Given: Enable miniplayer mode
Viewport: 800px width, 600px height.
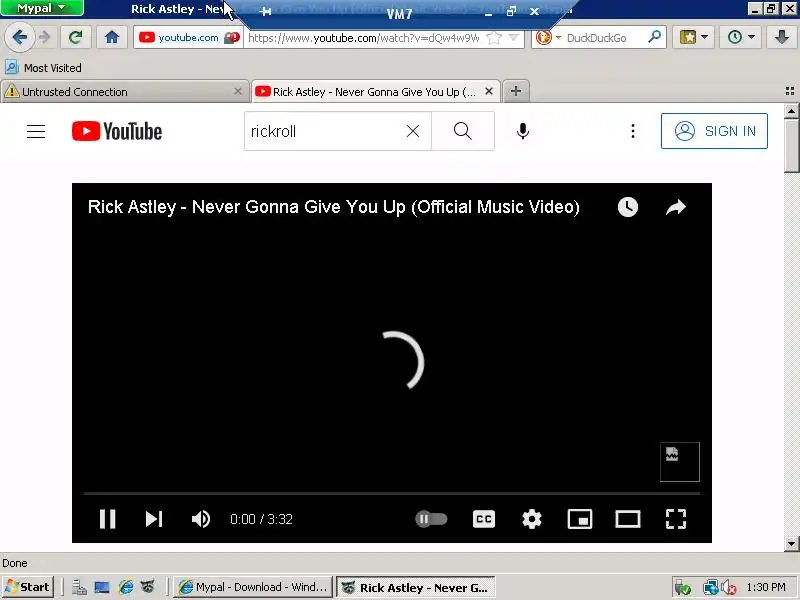Looking at the screenshot, I should point(580,519).
